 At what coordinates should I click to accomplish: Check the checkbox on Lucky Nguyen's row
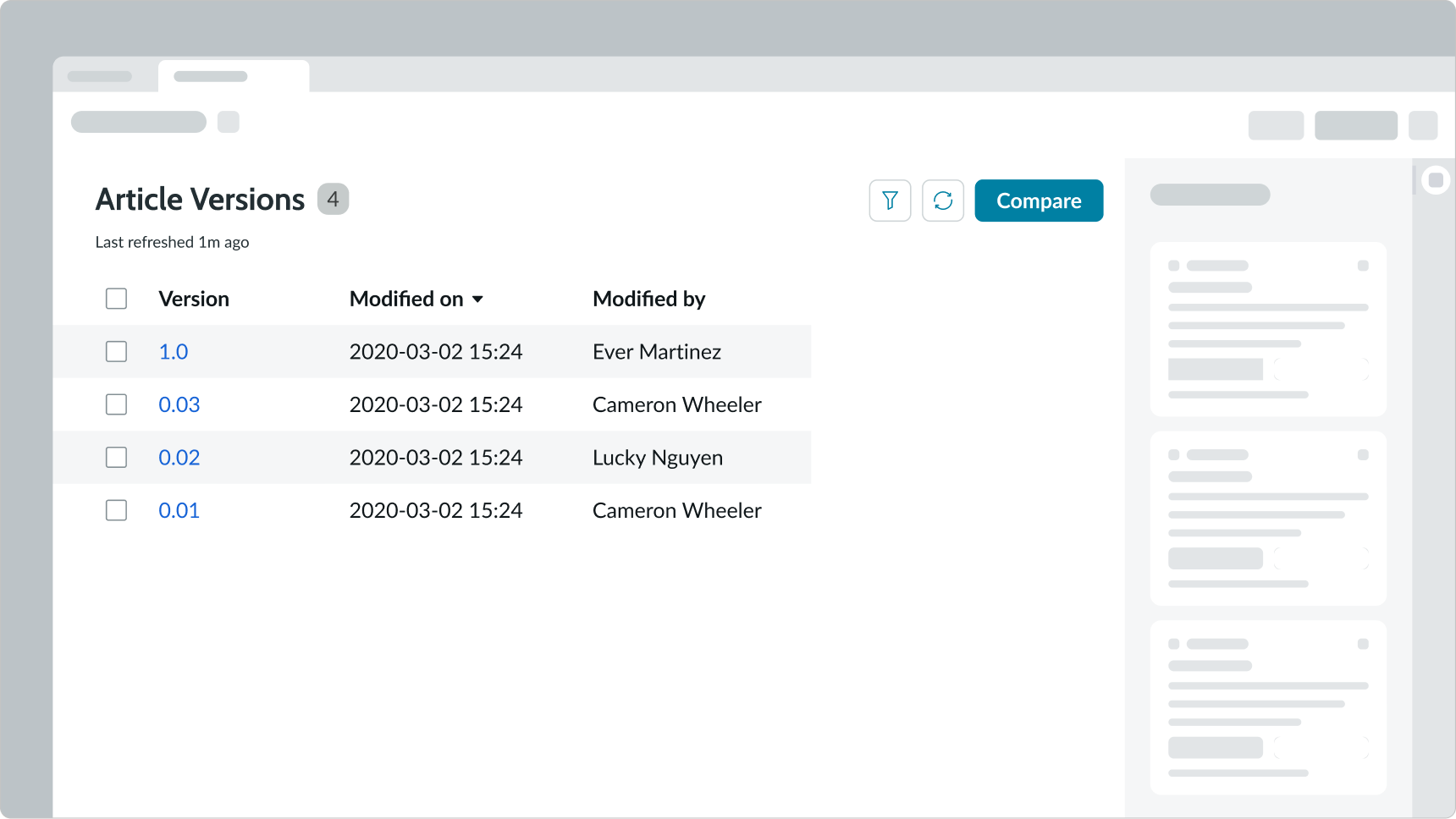pyautogui.click(x=116, y=457)
